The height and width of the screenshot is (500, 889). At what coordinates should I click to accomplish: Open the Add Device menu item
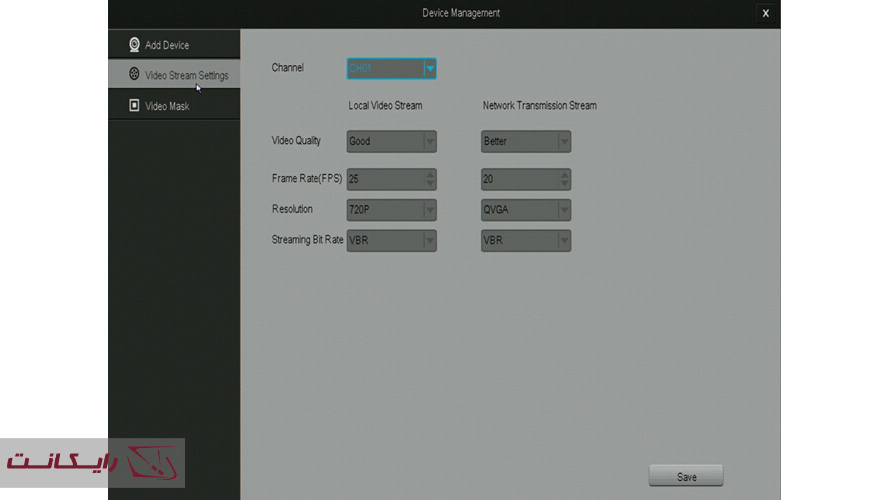click(166, 45)
